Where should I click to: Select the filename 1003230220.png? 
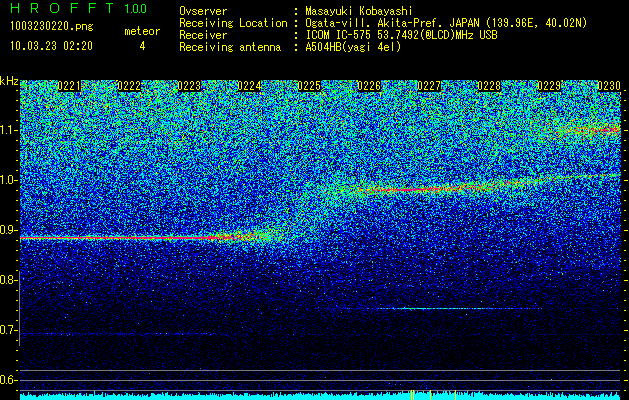coord(52,26)
